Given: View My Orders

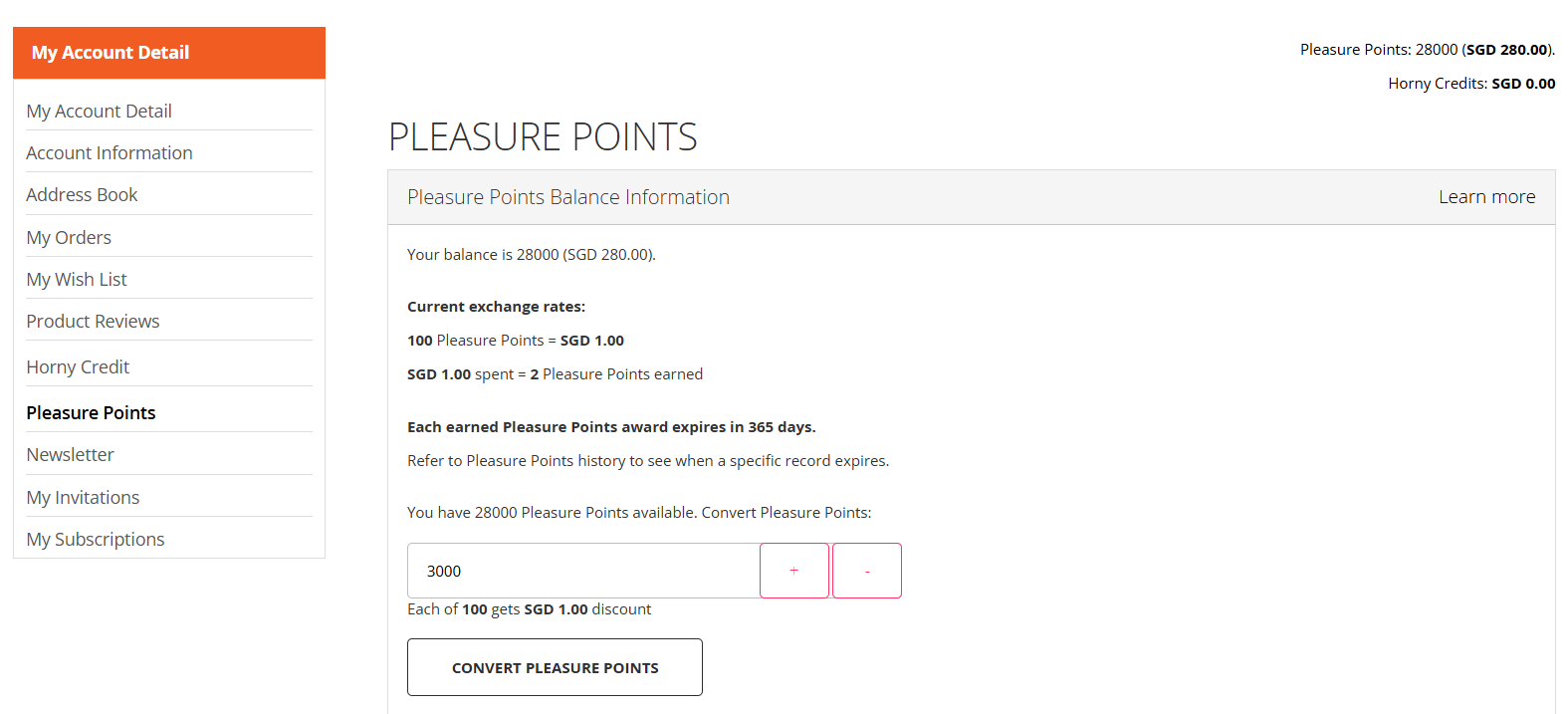Looking at the screenshot, I should pyautogui.click(x=69, y=238).
